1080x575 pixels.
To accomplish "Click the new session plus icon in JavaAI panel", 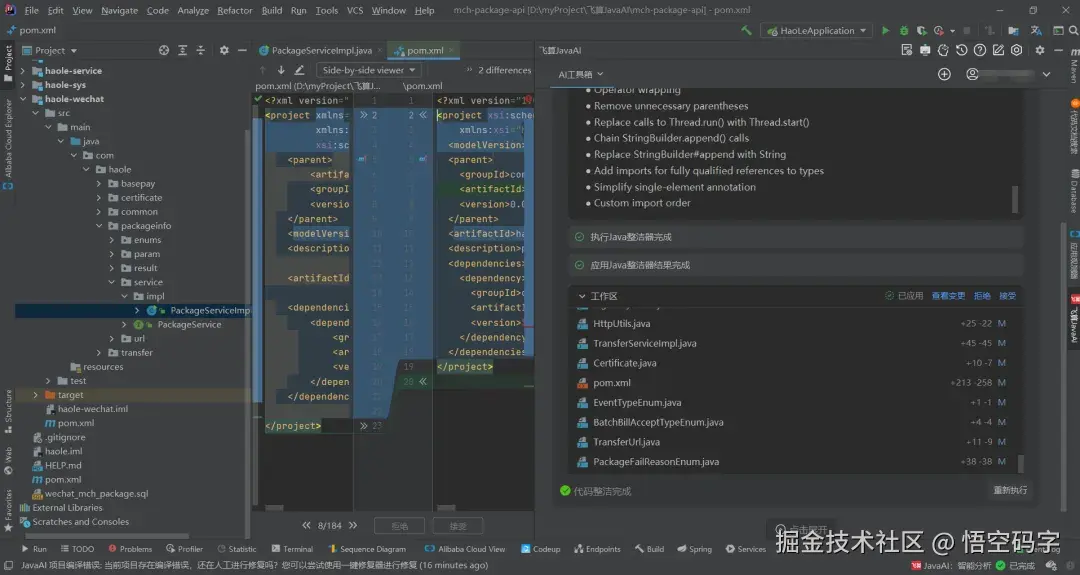I will click(944, 74).
